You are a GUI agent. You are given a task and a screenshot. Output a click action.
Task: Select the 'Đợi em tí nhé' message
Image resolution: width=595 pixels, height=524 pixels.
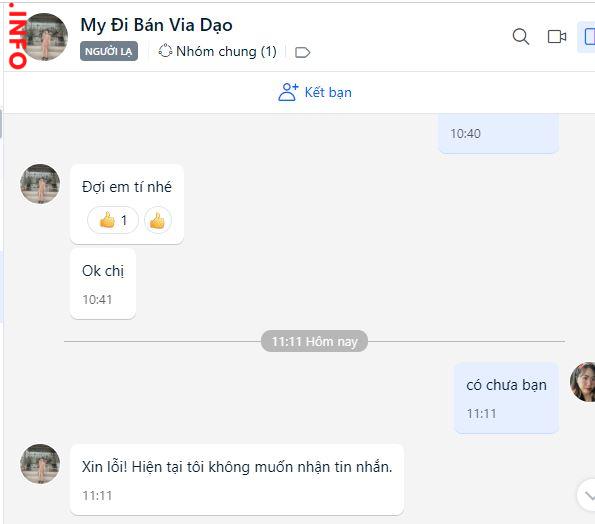127,187
